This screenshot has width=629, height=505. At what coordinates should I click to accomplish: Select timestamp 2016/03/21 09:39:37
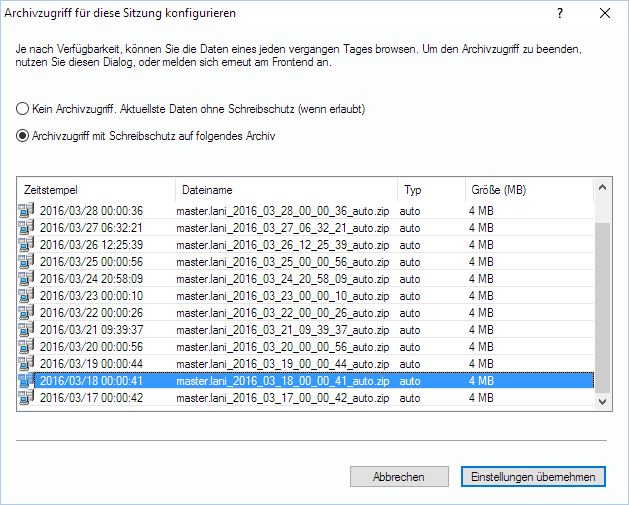click(91, 330)
